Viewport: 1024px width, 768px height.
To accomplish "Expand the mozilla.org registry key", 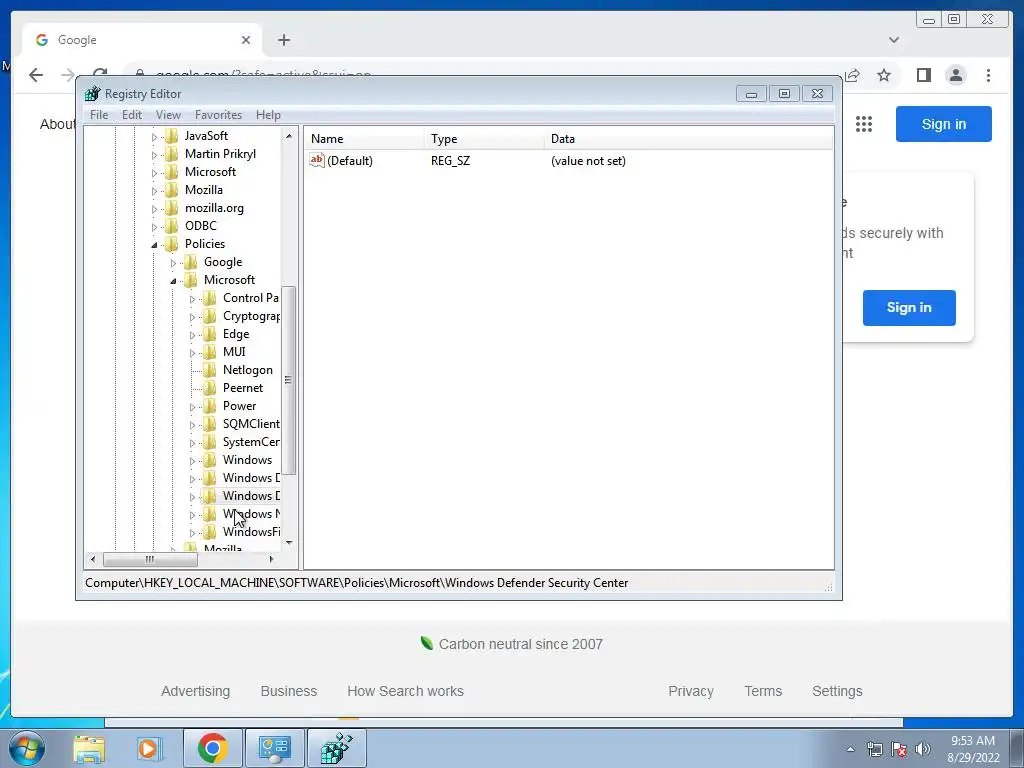I will pyautogui.click(x=154, y=209).
